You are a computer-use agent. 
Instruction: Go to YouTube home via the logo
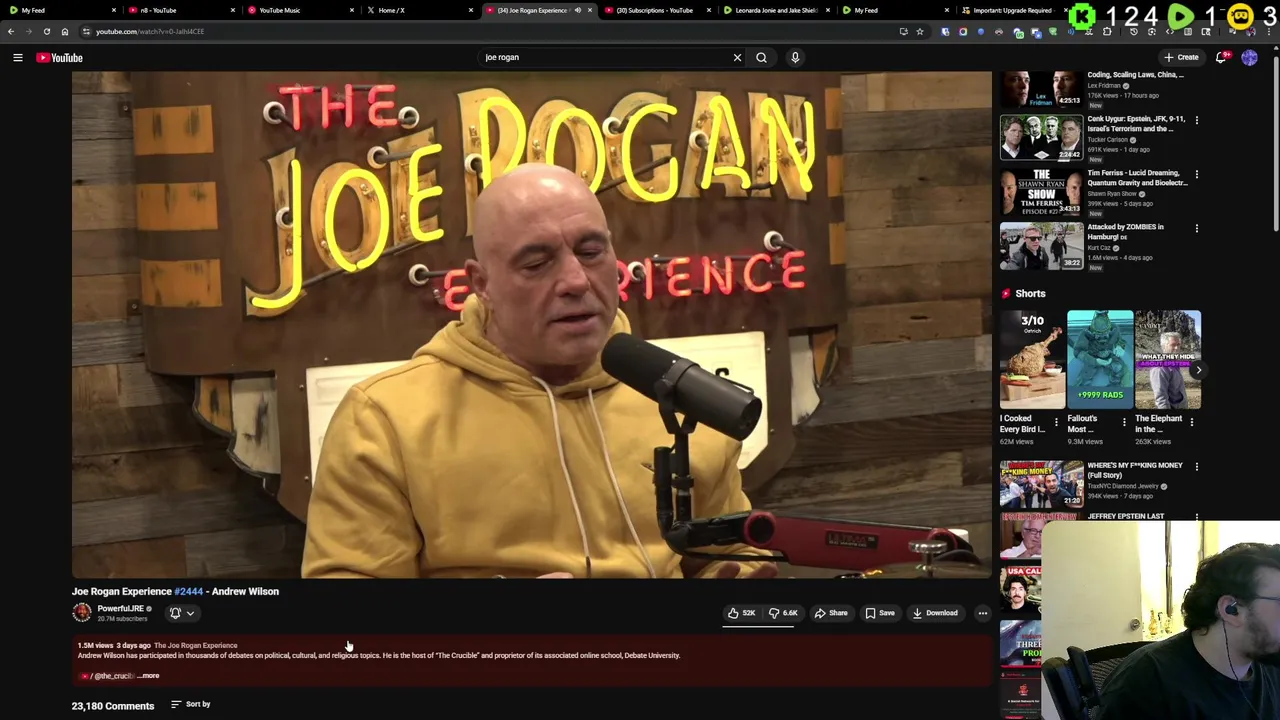click(60, 58)
